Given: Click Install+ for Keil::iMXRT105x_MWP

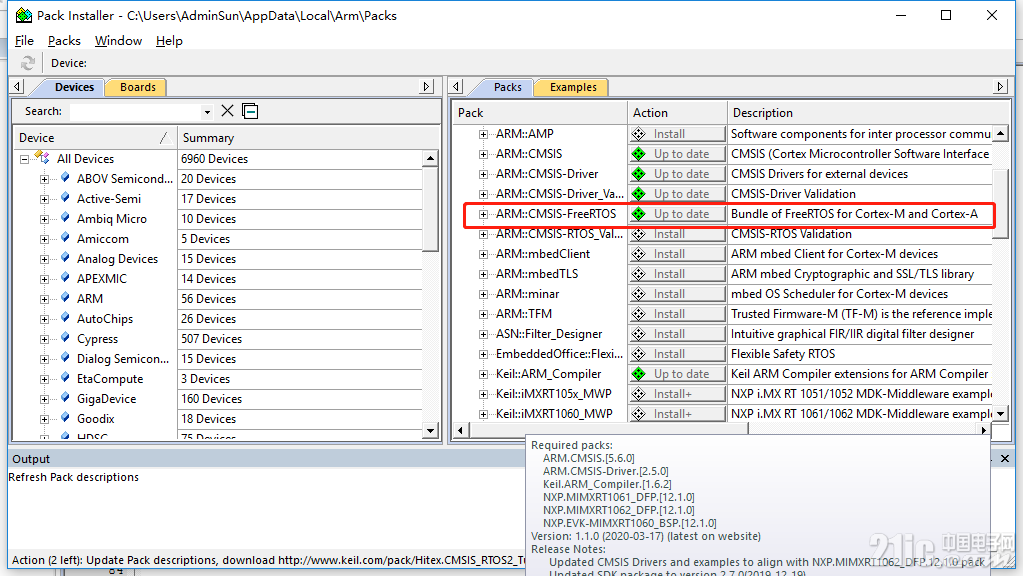Looking at the screenshot, I should click(x=677, y=394).
